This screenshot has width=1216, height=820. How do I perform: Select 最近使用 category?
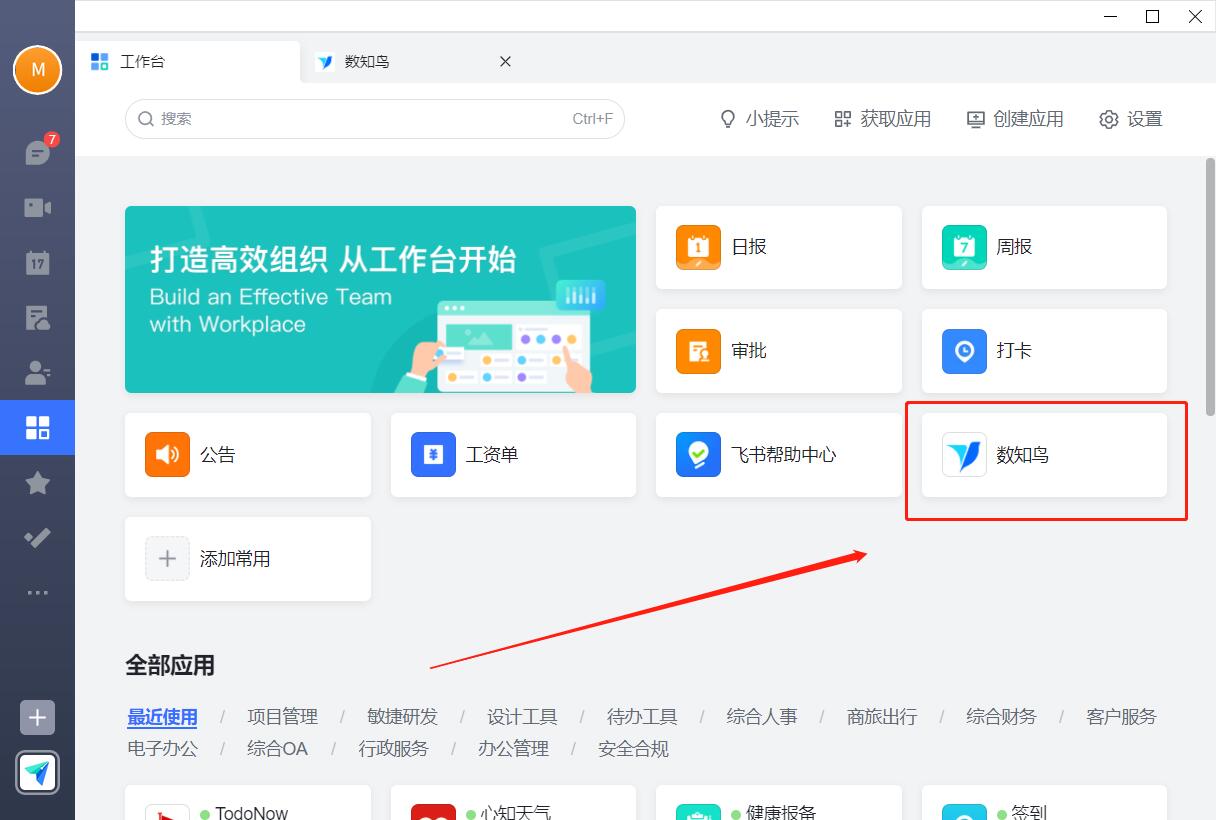[162, 717]
